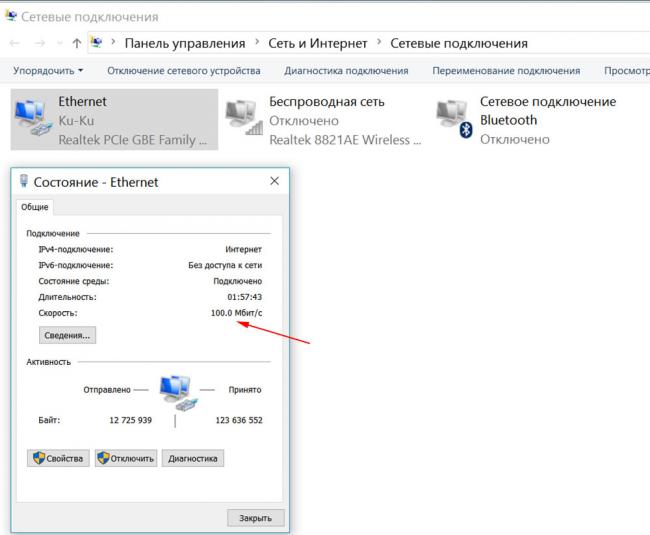The image size is (650, 535).
Task: Select the Ethernet network adapter icon
Action: 34,120
